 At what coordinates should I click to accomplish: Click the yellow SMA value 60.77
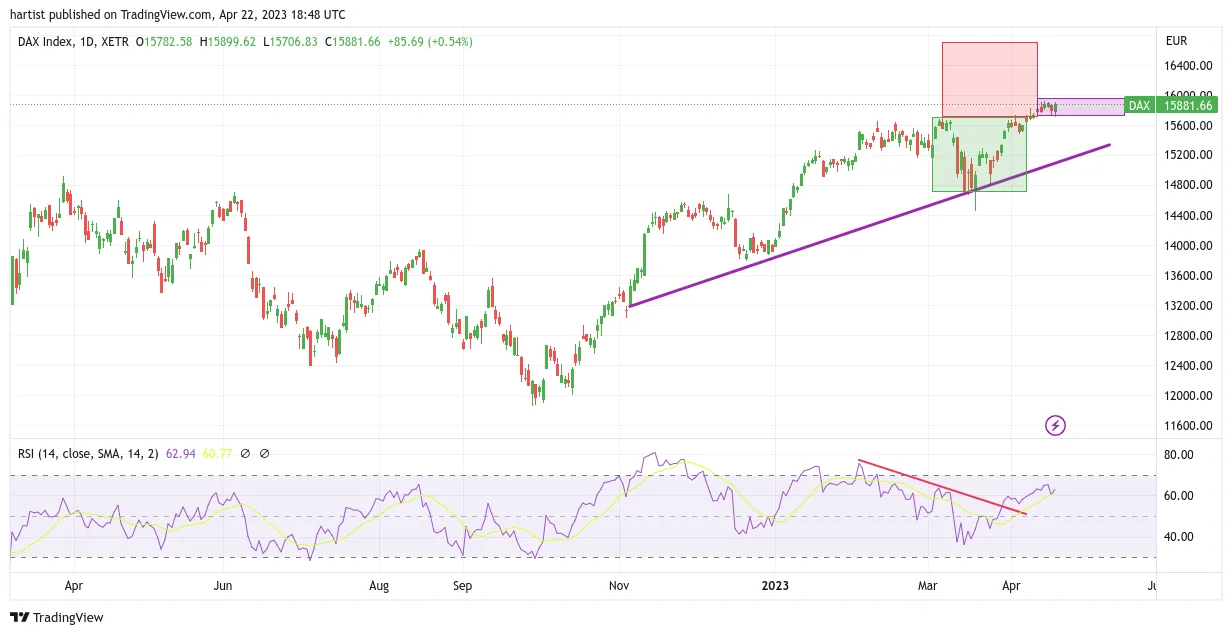click(219, 453)
